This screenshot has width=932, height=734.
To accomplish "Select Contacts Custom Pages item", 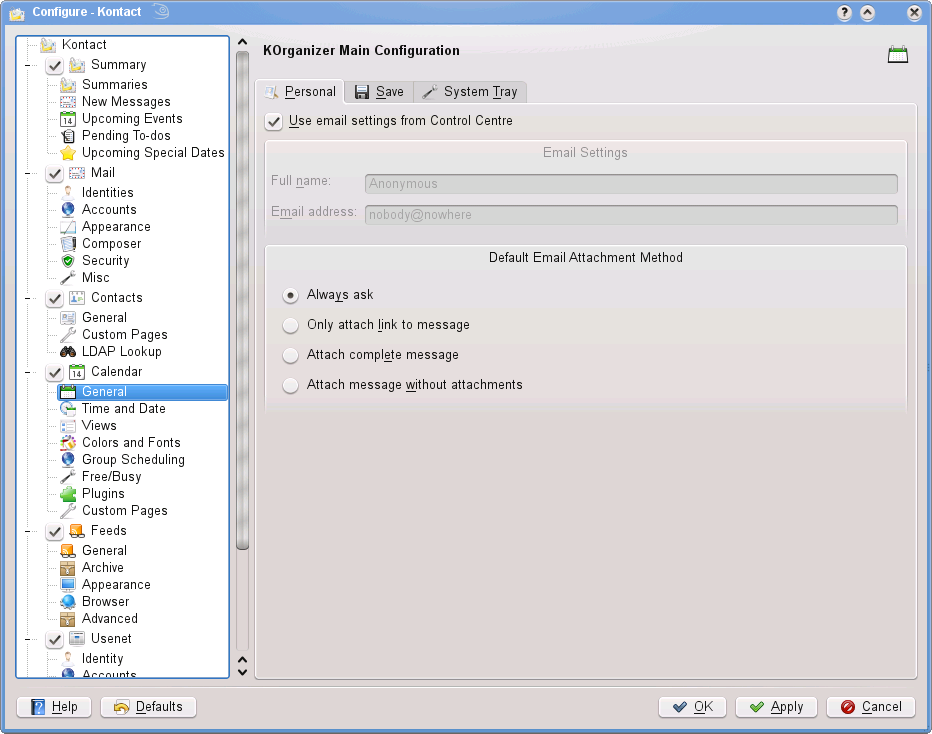I will [125, 335].
